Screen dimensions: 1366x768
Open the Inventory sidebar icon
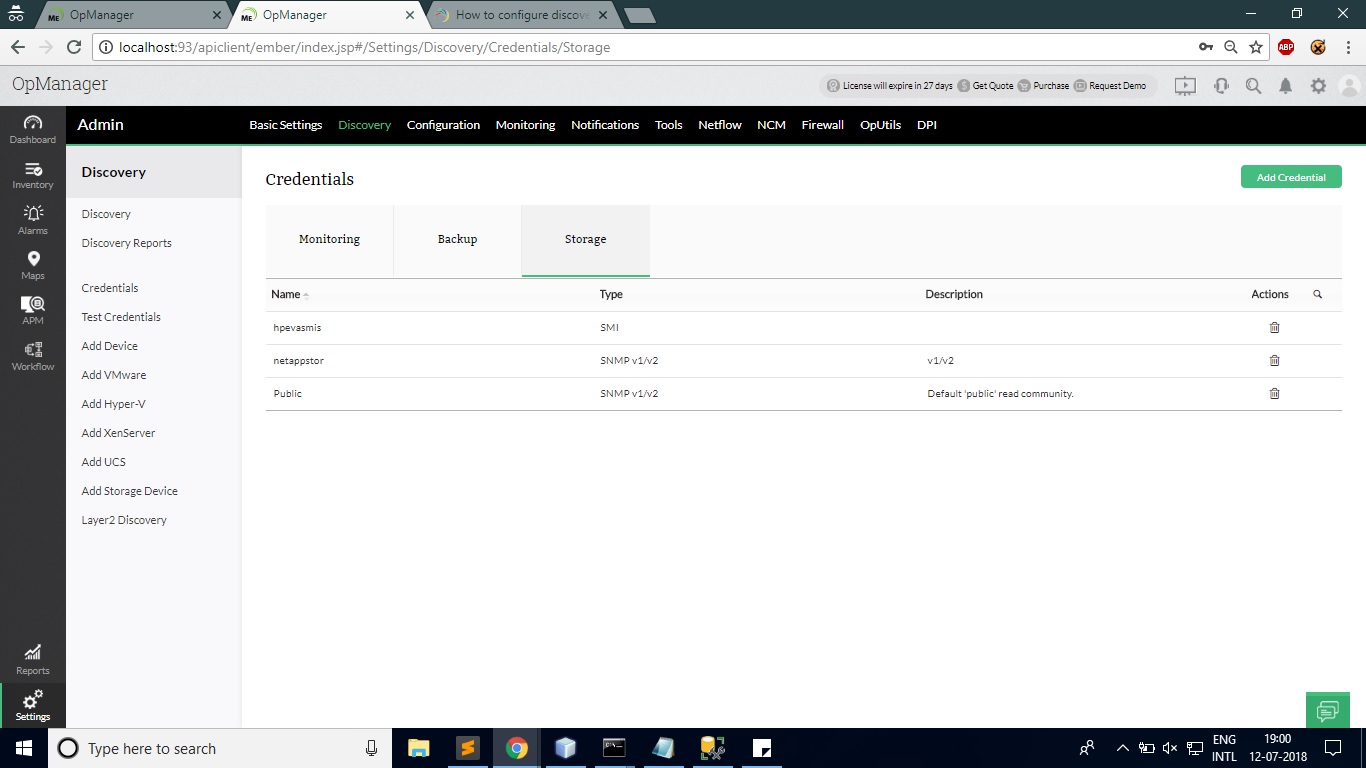(33, 175)
